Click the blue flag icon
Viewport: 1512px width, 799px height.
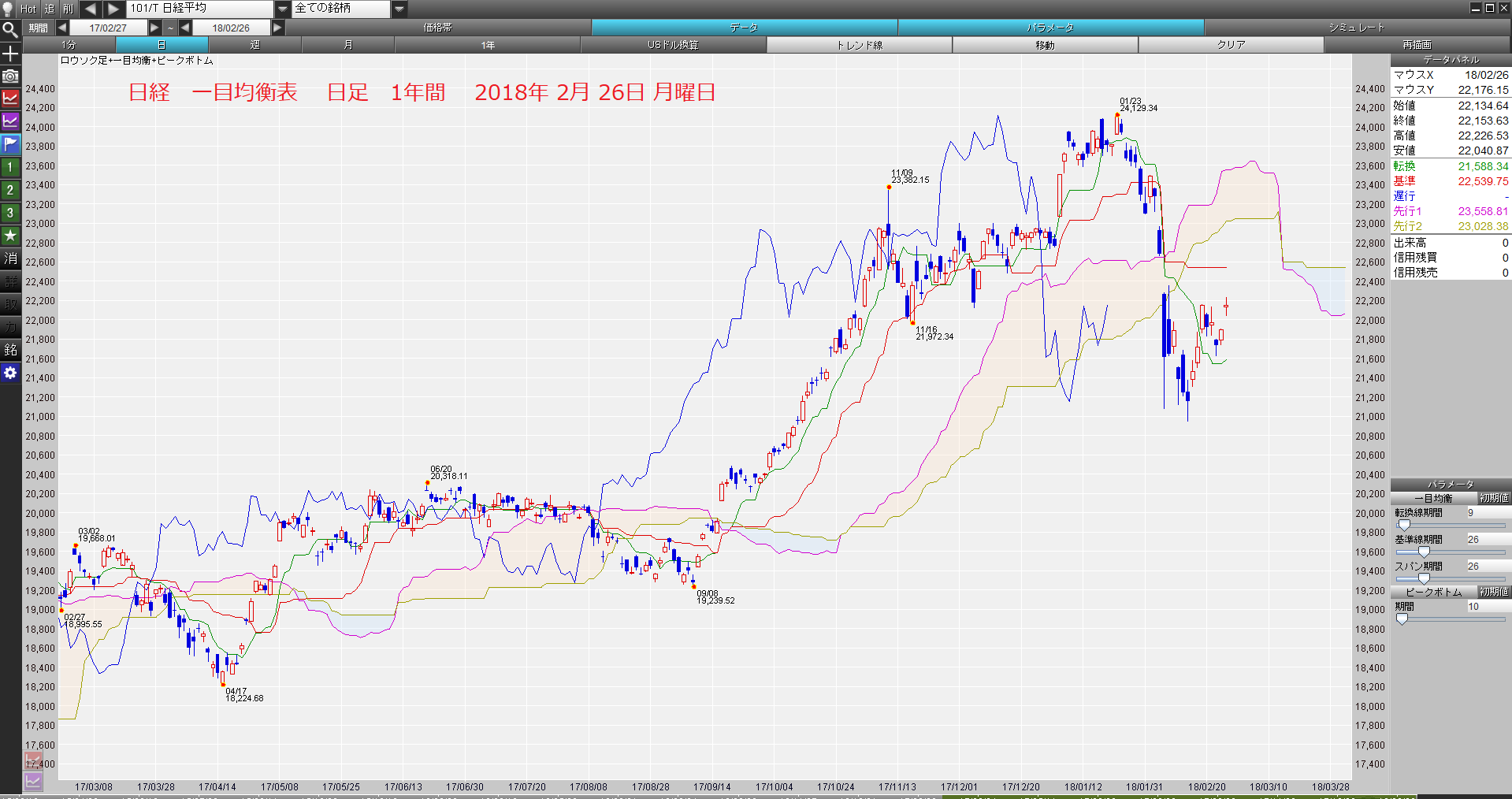tap(10, 144)
